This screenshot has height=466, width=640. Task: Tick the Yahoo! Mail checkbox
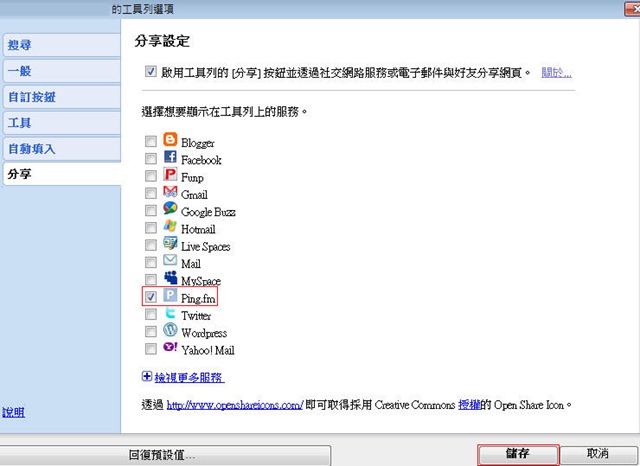click(x=151, y=349)
